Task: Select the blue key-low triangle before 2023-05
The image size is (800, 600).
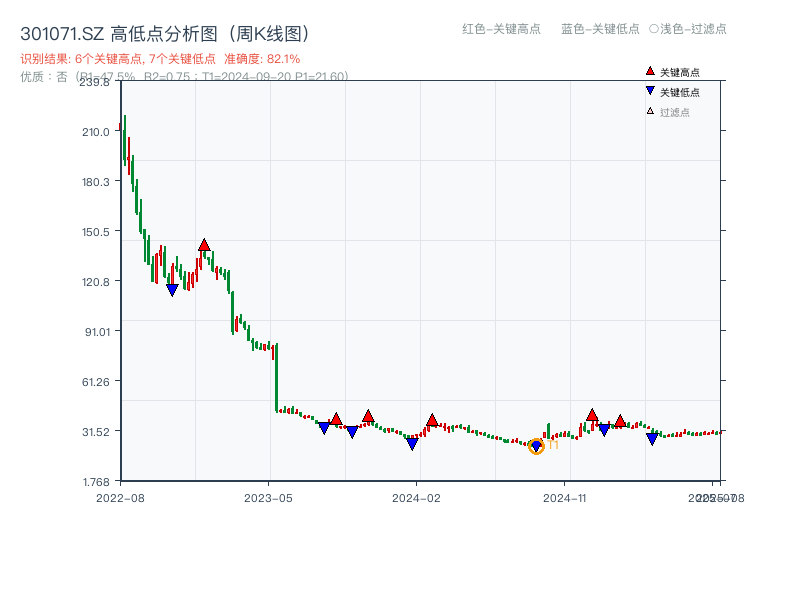Action: click(x=172, y=290)
